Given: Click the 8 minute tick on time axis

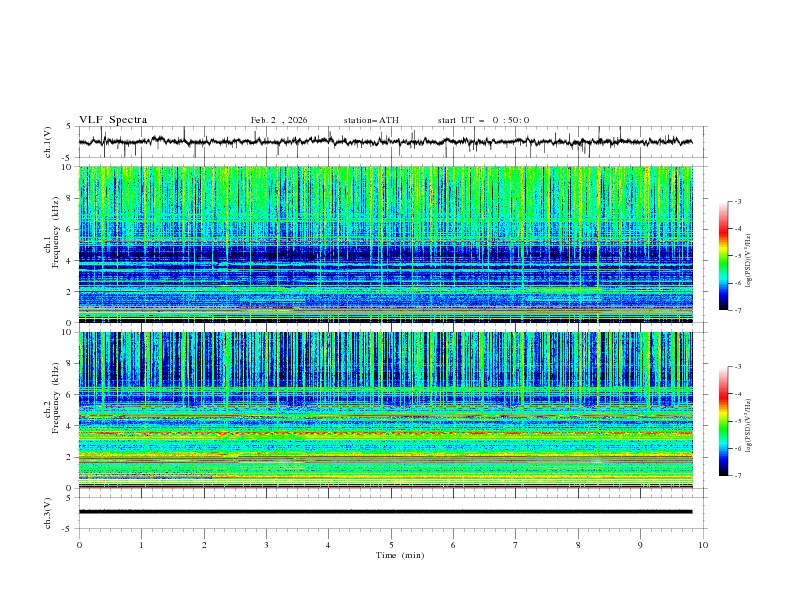Looking at the screenshot, I should pyautogui.click(x=578, y=545).
